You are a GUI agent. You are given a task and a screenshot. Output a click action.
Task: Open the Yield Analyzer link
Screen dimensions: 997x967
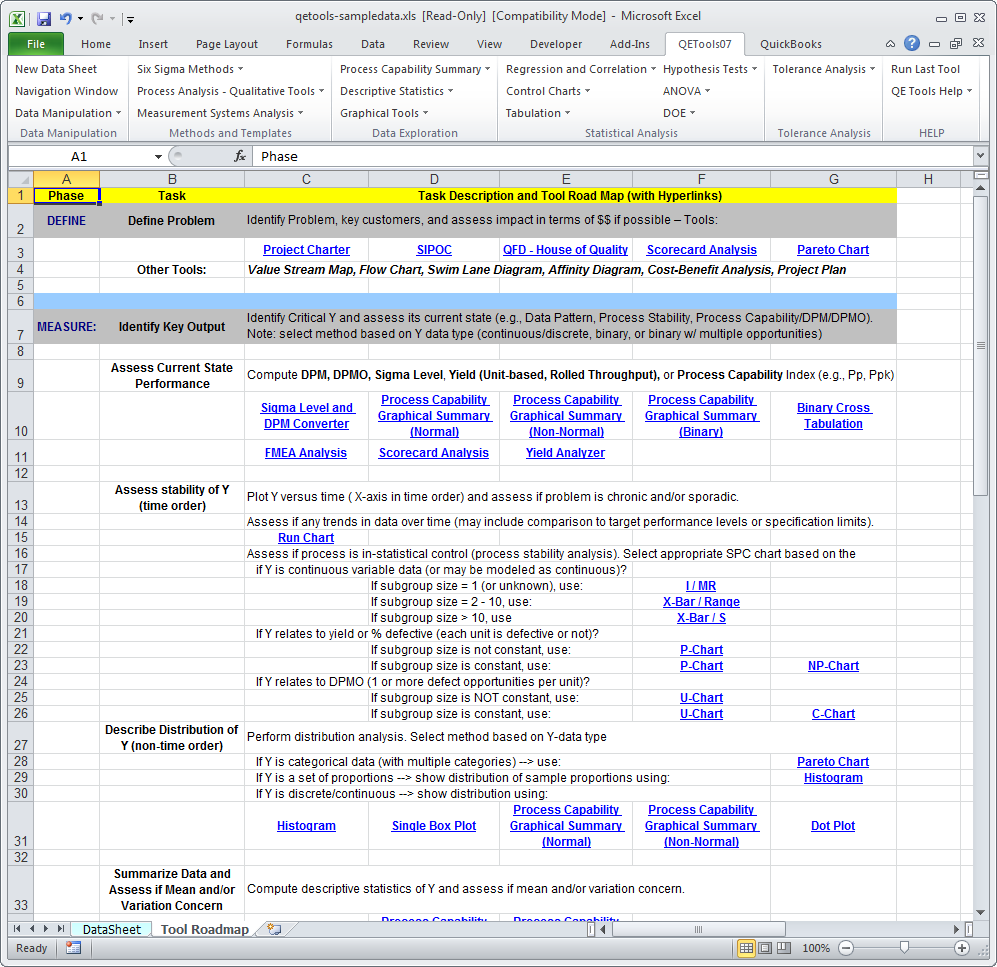pos(565,453)
